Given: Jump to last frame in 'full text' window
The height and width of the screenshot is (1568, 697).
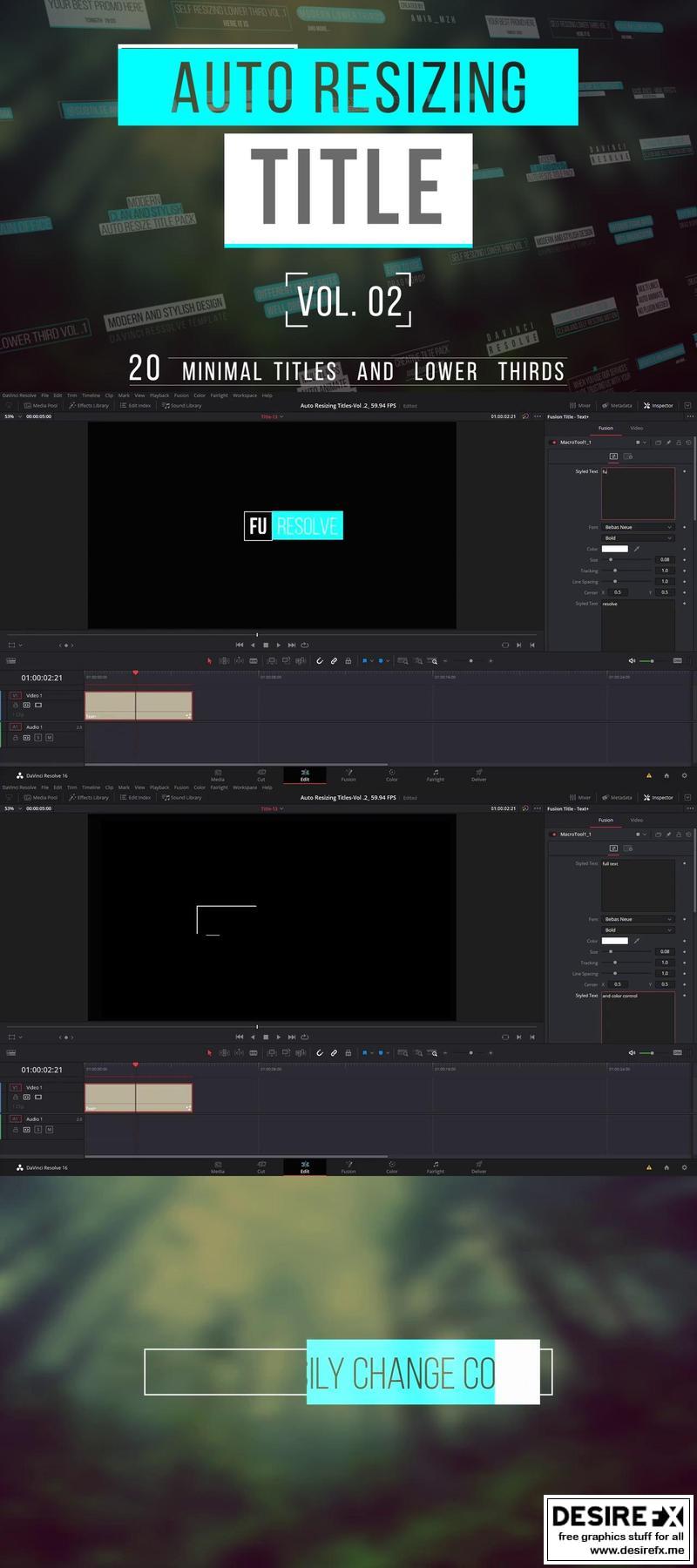Looking at the screenshot, I should pyautogui.click(x=292, y=1037).
